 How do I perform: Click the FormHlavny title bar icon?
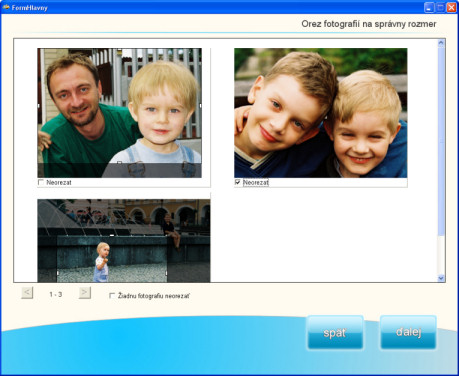pos(6,7)
